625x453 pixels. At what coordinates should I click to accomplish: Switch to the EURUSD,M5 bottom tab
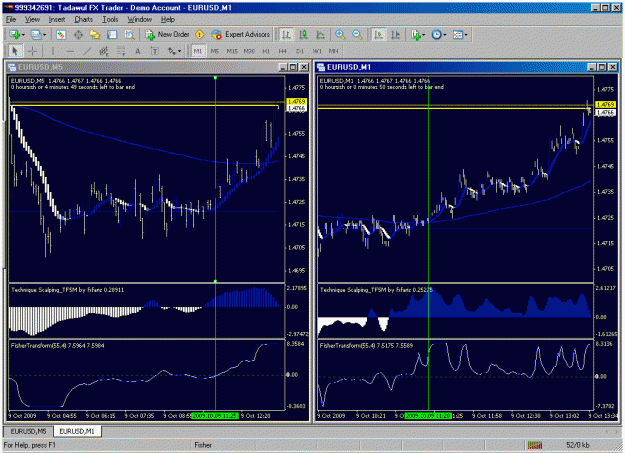pos(28,431)
